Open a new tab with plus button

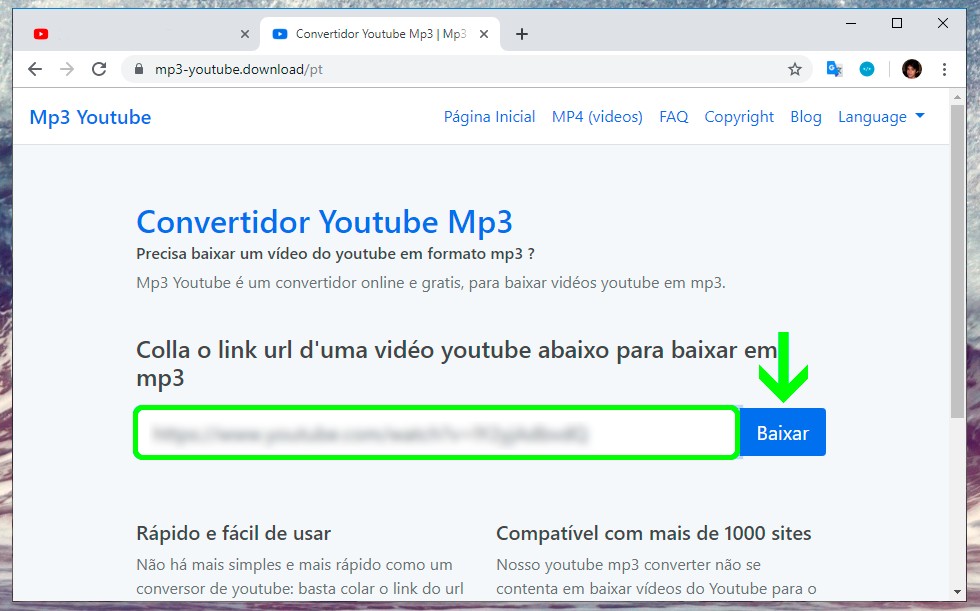click(x=521, y=34)
